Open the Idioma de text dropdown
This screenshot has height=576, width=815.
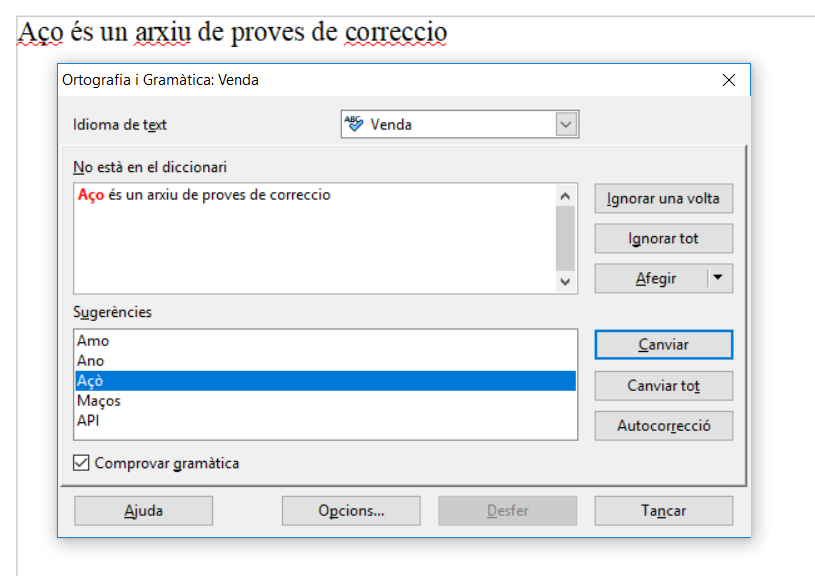[x=566, y=124]
